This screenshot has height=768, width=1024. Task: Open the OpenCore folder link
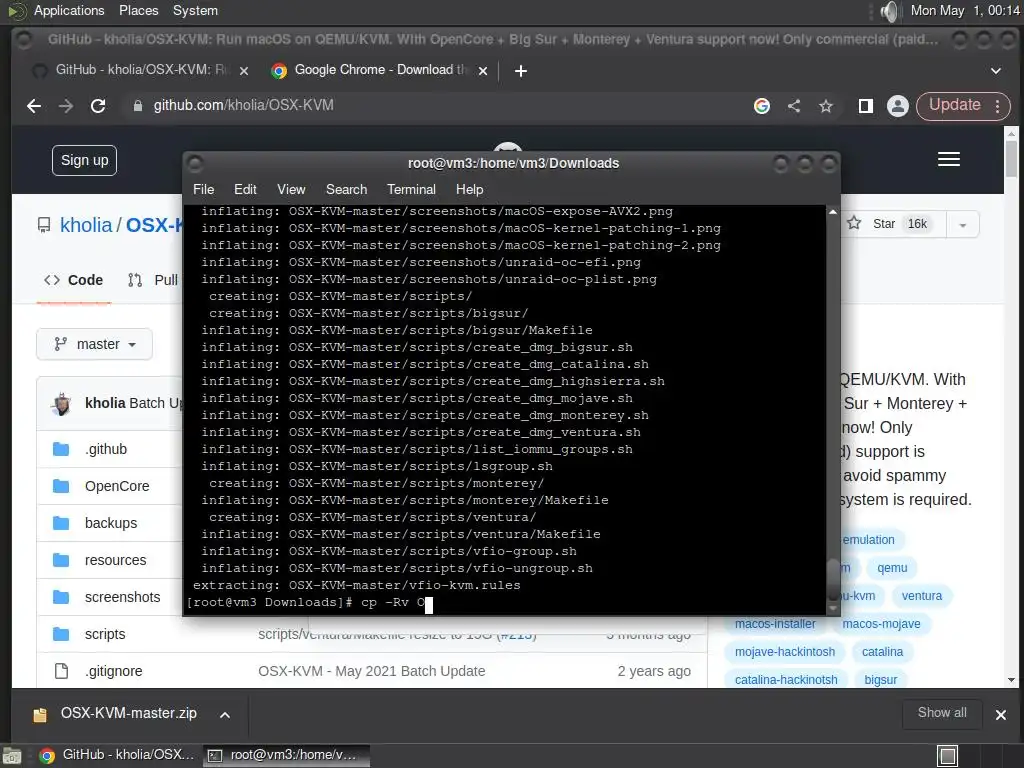click(117, 486)
